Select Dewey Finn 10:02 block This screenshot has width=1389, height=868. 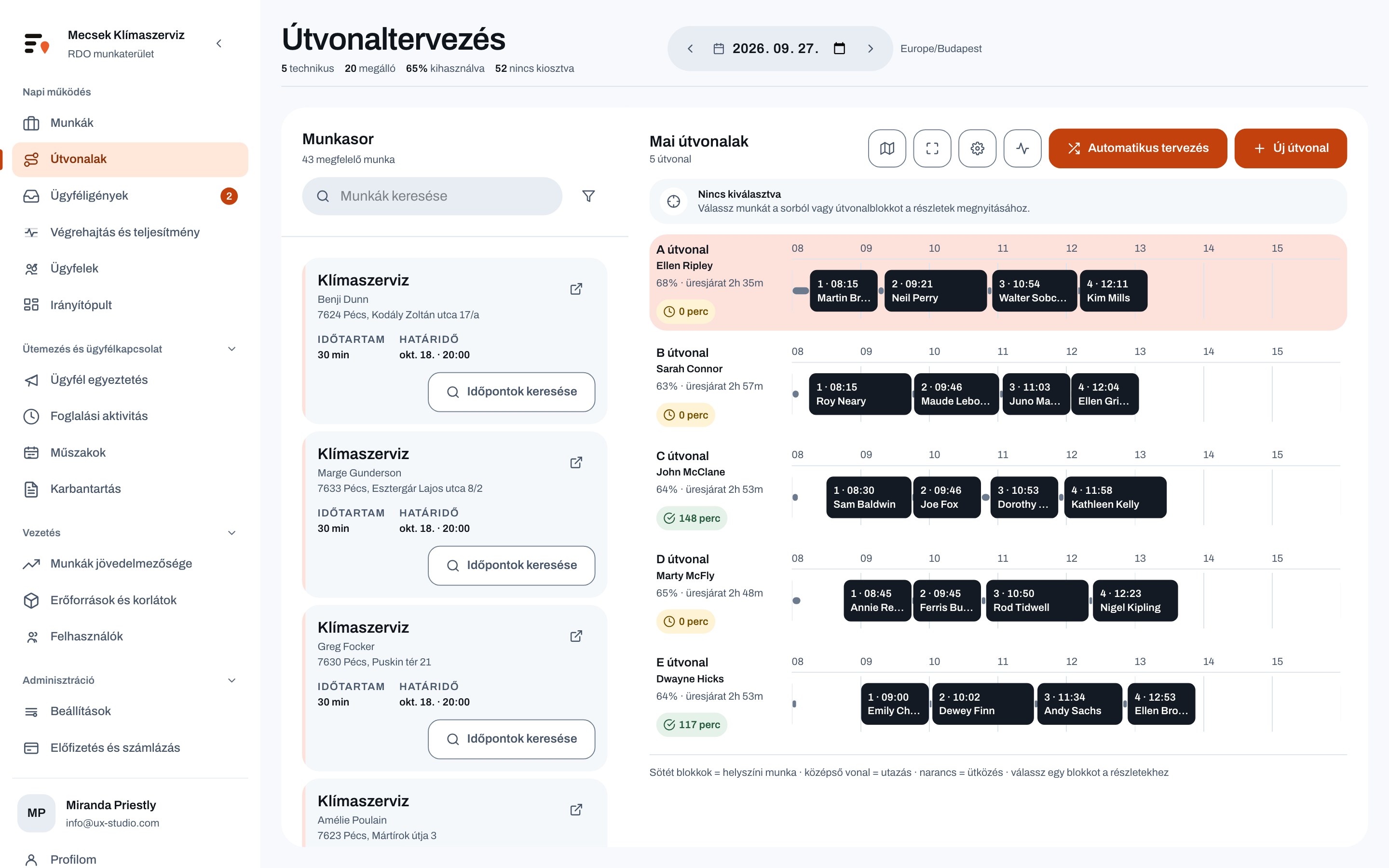pyautogui.click(x=982, y=705)
